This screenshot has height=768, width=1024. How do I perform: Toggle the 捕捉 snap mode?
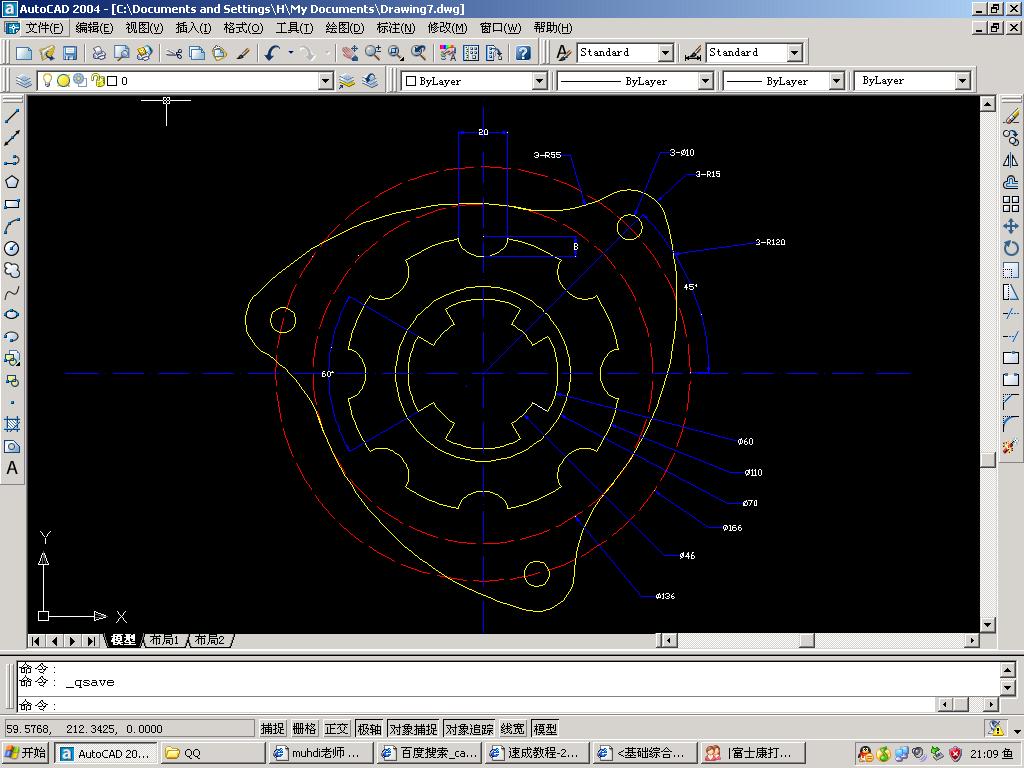tap(272, 729)
